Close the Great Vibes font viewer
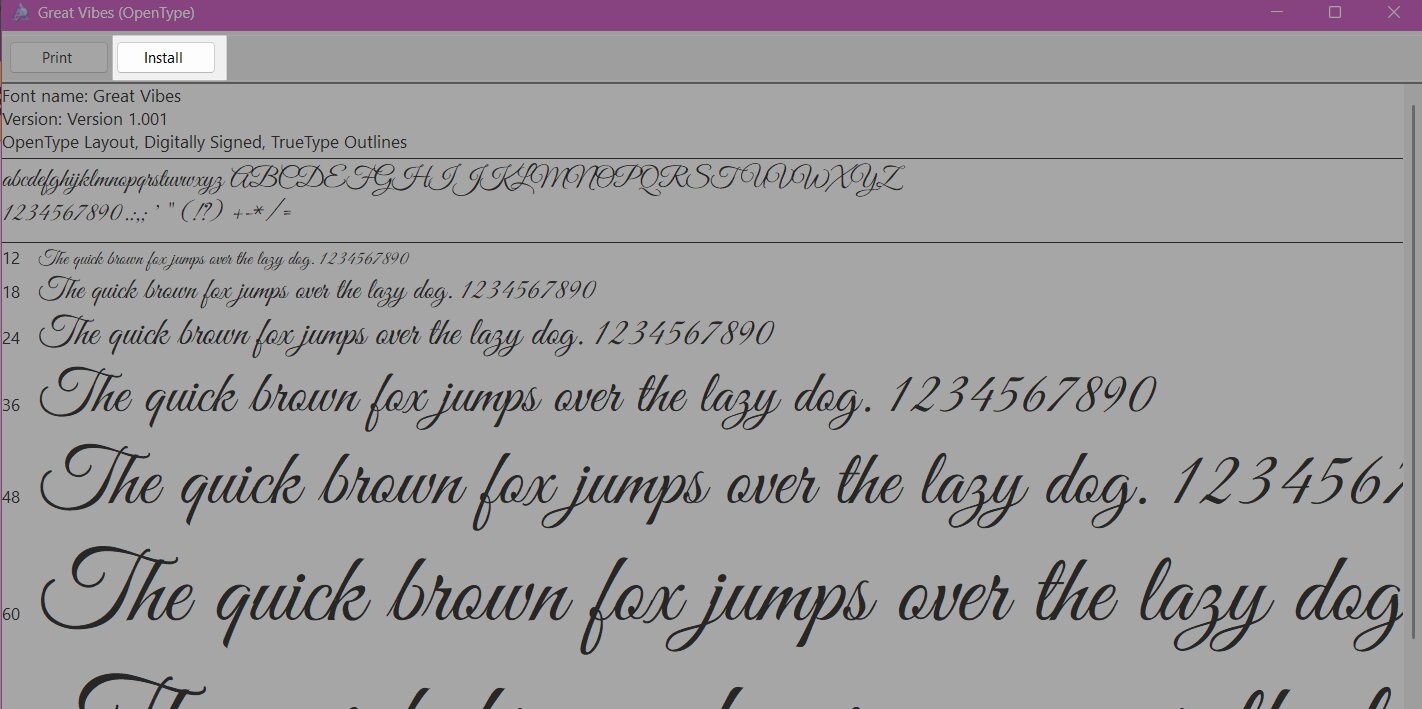1422x709 pixels. click(1393, 13)
